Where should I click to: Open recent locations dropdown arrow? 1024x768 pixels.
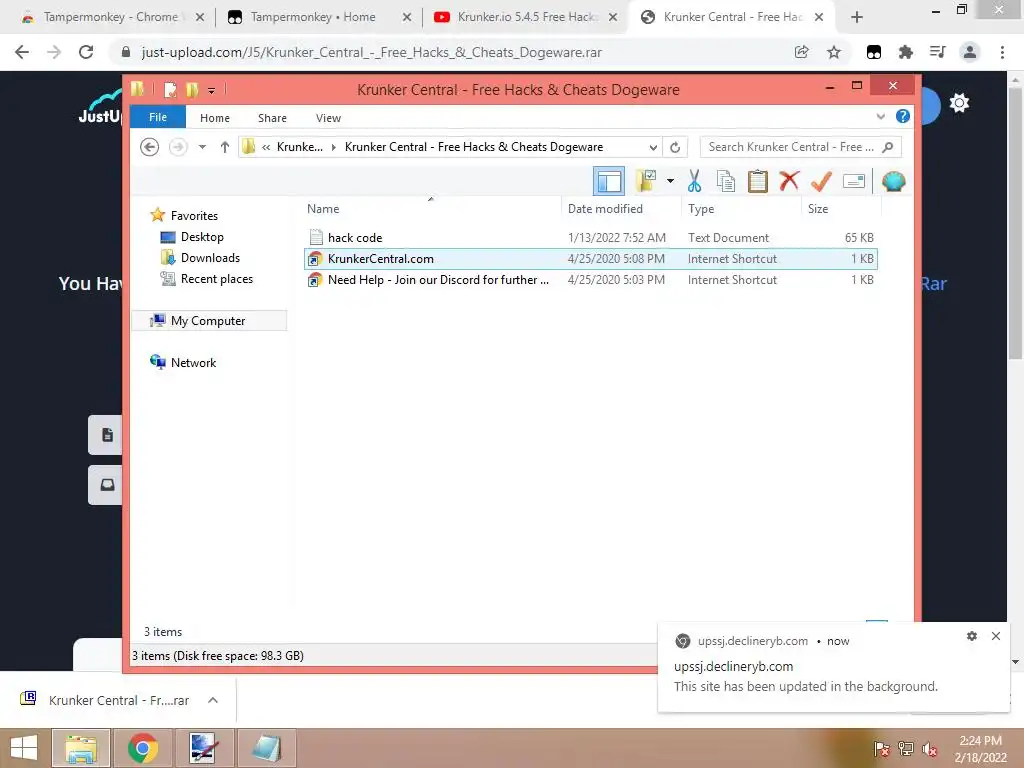click(202, 147)
